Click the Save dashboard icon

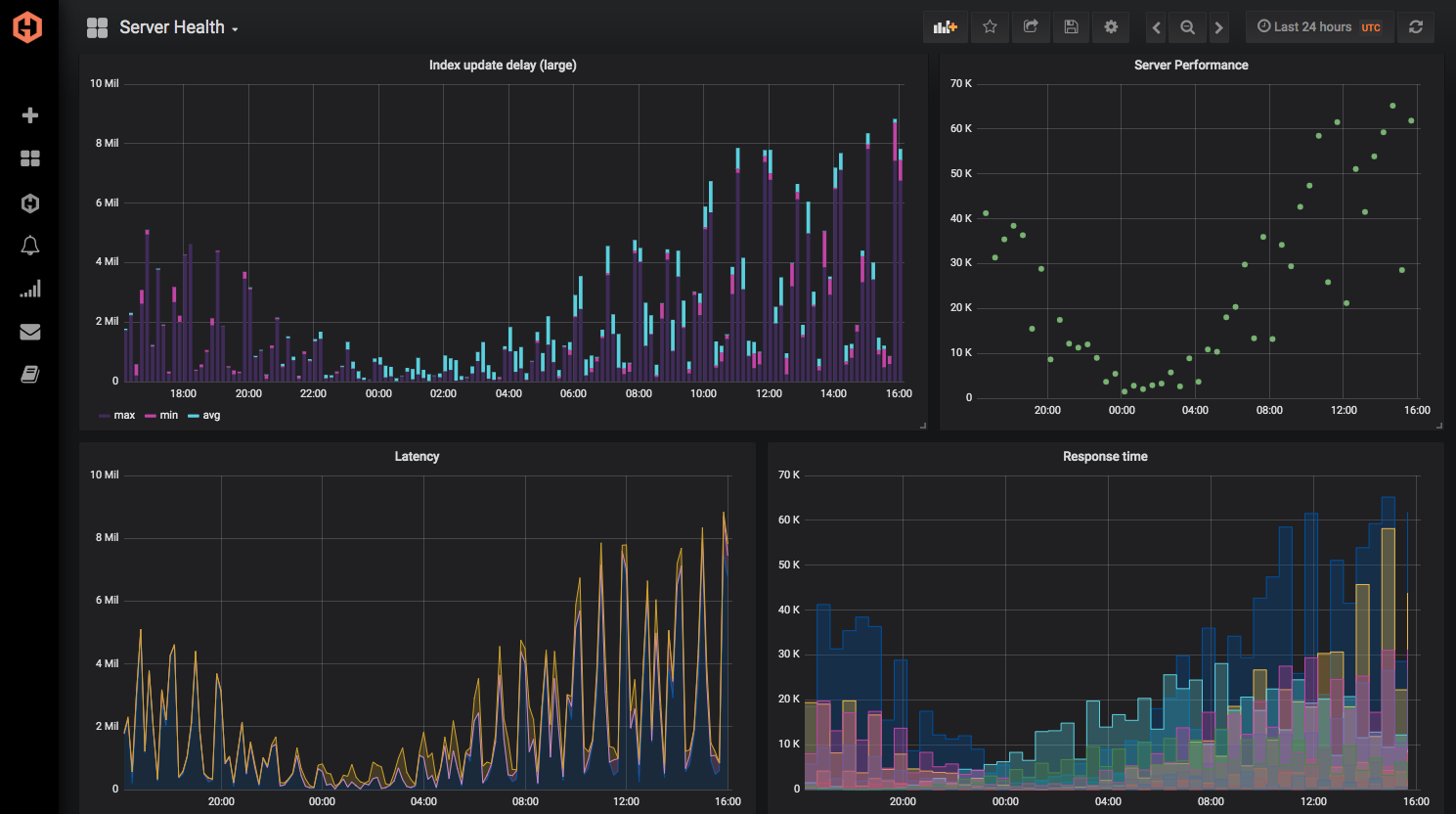[x=1070, y=26]
